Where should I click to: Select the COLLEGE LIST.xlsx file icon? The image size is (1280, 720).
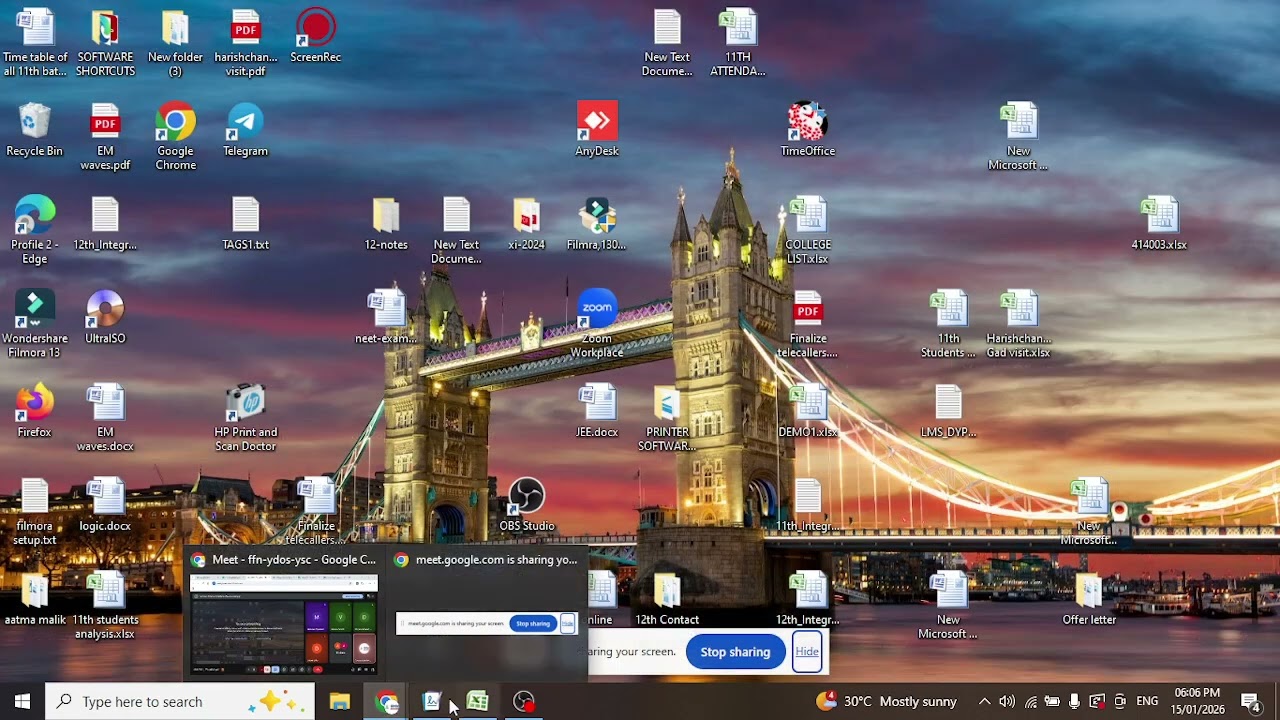(807, 231)
